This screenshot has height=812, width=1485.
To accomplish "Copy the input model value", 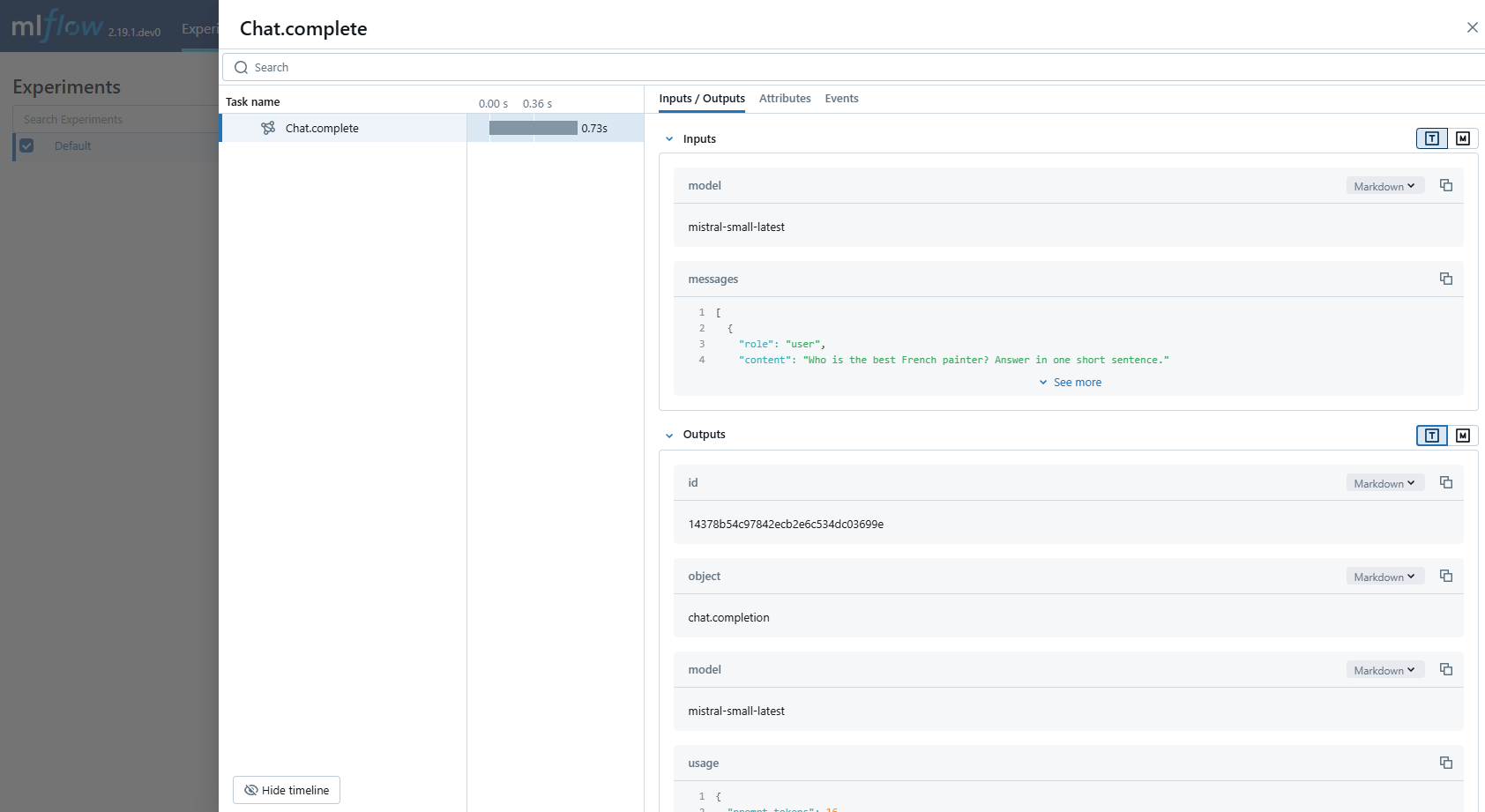I will tap(1445, 185).
